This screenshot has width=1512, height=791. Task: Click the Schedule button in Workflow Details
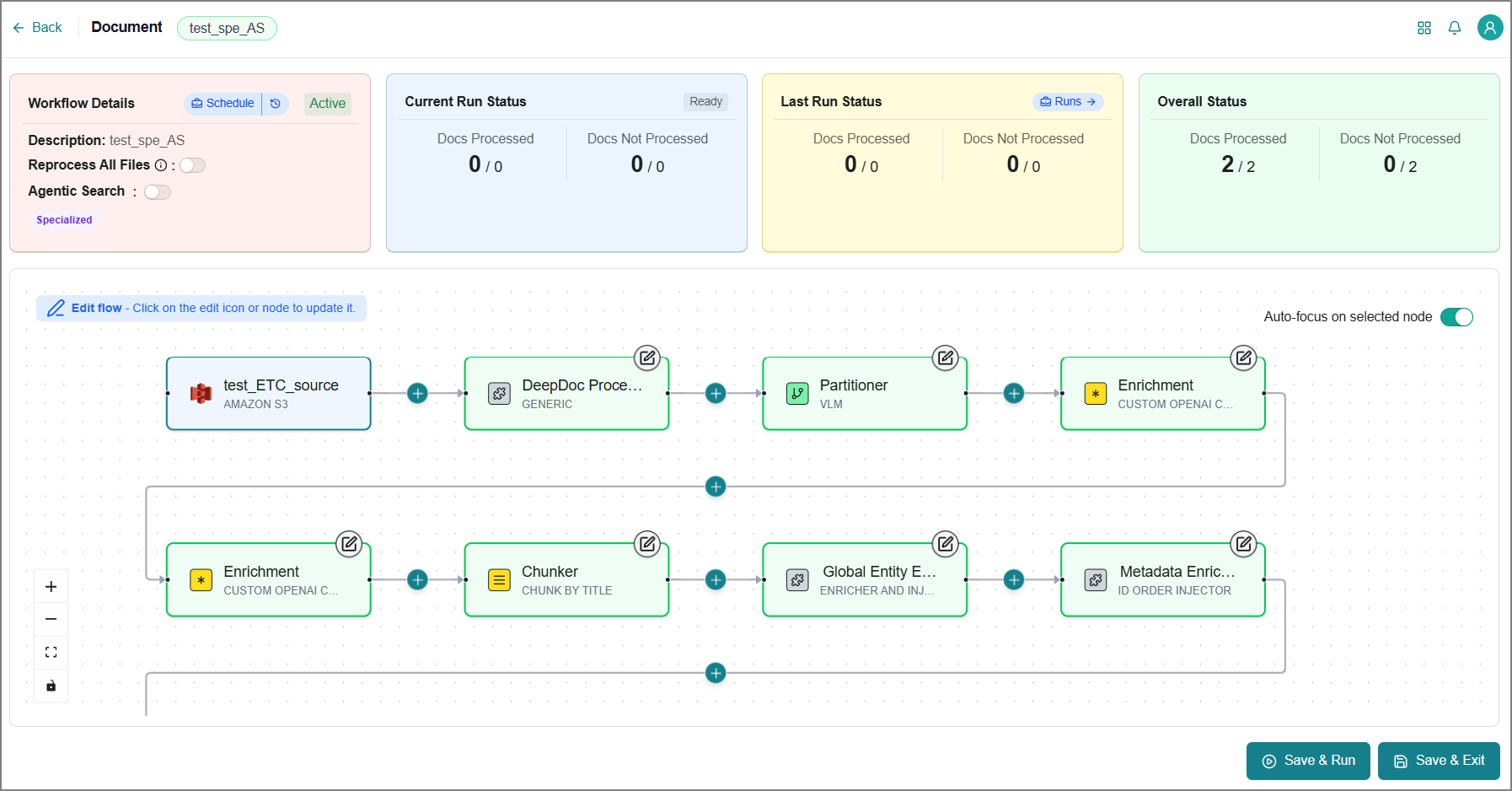223,103
